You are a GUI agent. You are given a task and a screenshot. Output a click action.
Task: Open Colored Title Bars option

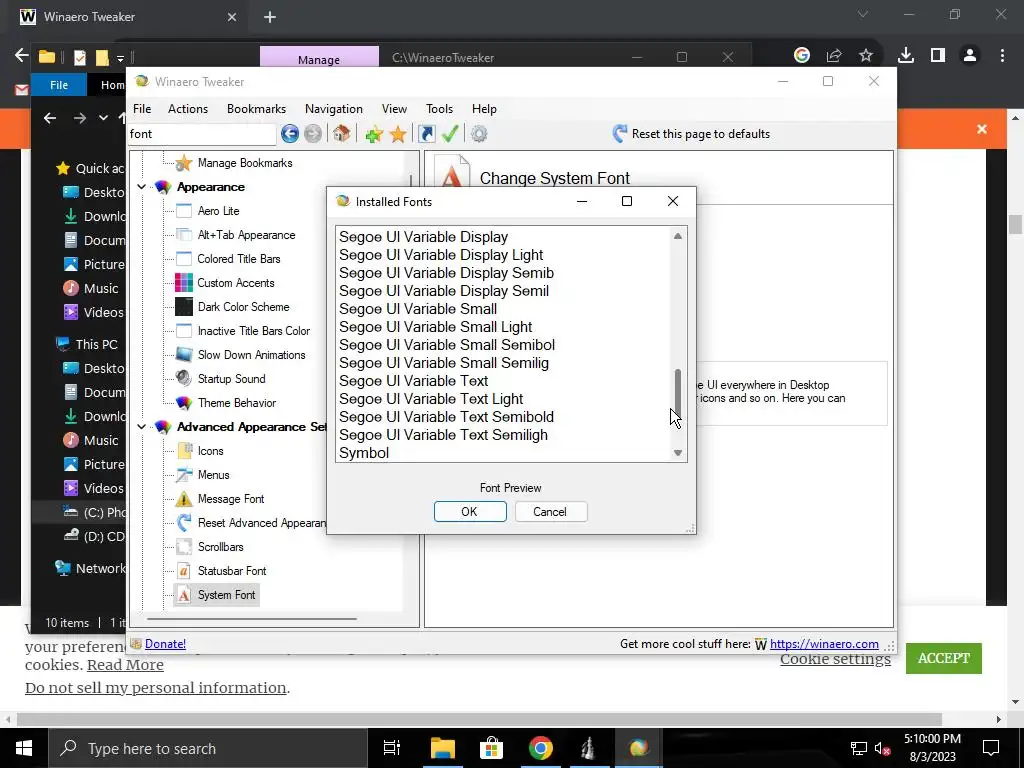238,259
